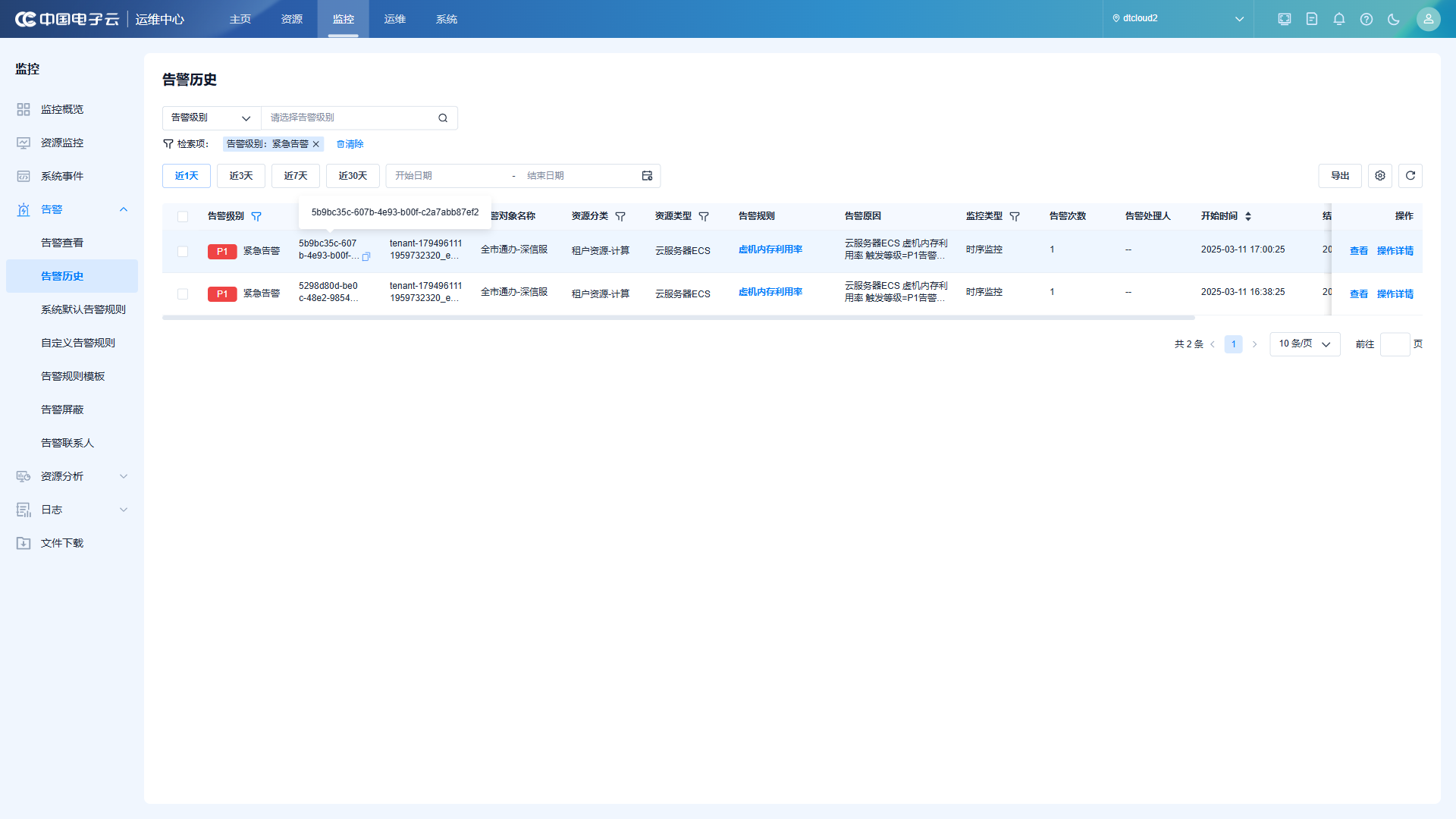The width and height of the screenshot is (1456, 819).
Task: Click the search magnifier icon
Action: click(x=443, y=118)
